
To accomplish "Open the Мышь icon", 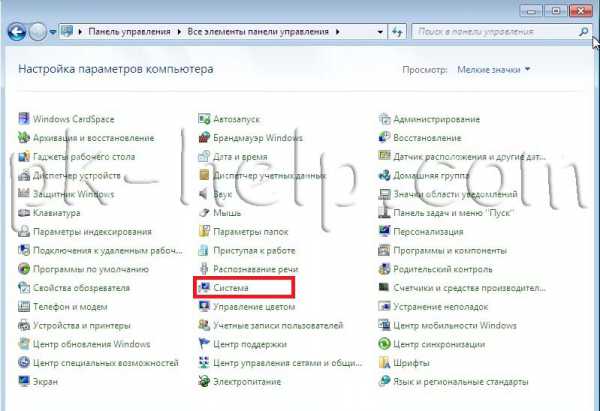I will [204, 212].
